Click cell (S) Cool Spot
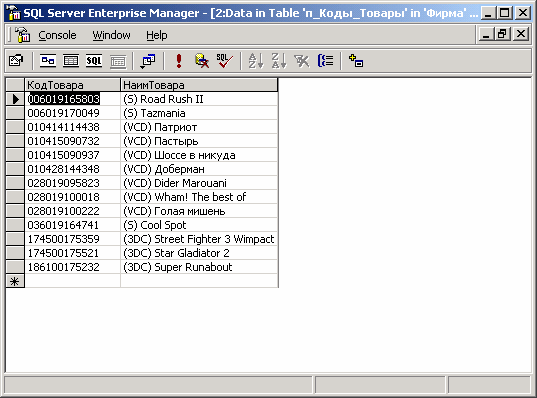The width and height of the screenshot is (537, 398). [x=199, y=225]
